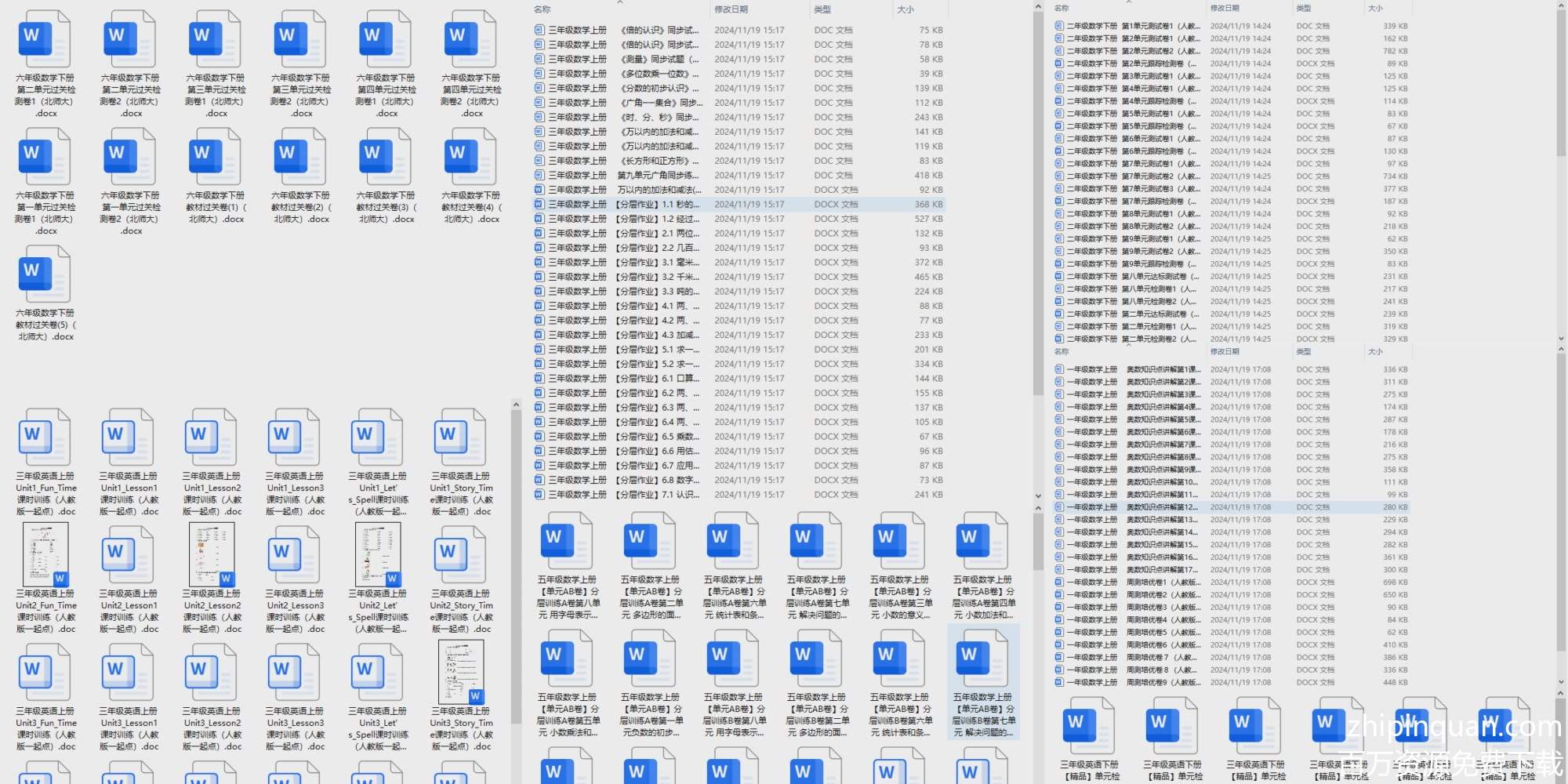This screenshot has height=784, width=1568.
Task: Click 名称 column header in 三年级数学 list
Action: 543,9
